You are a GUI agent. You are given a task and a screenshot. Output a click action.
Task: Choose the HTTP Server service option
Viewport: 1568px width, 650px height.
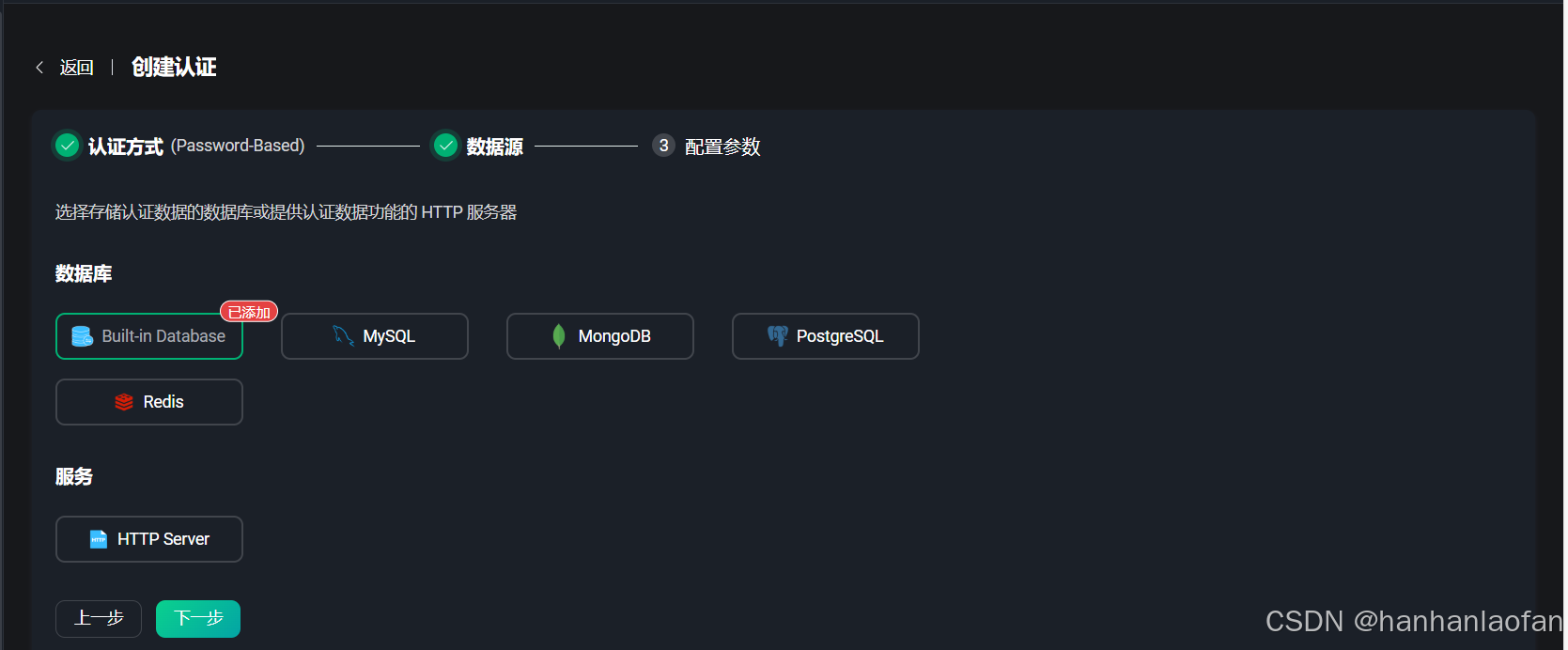pos(149,539)
